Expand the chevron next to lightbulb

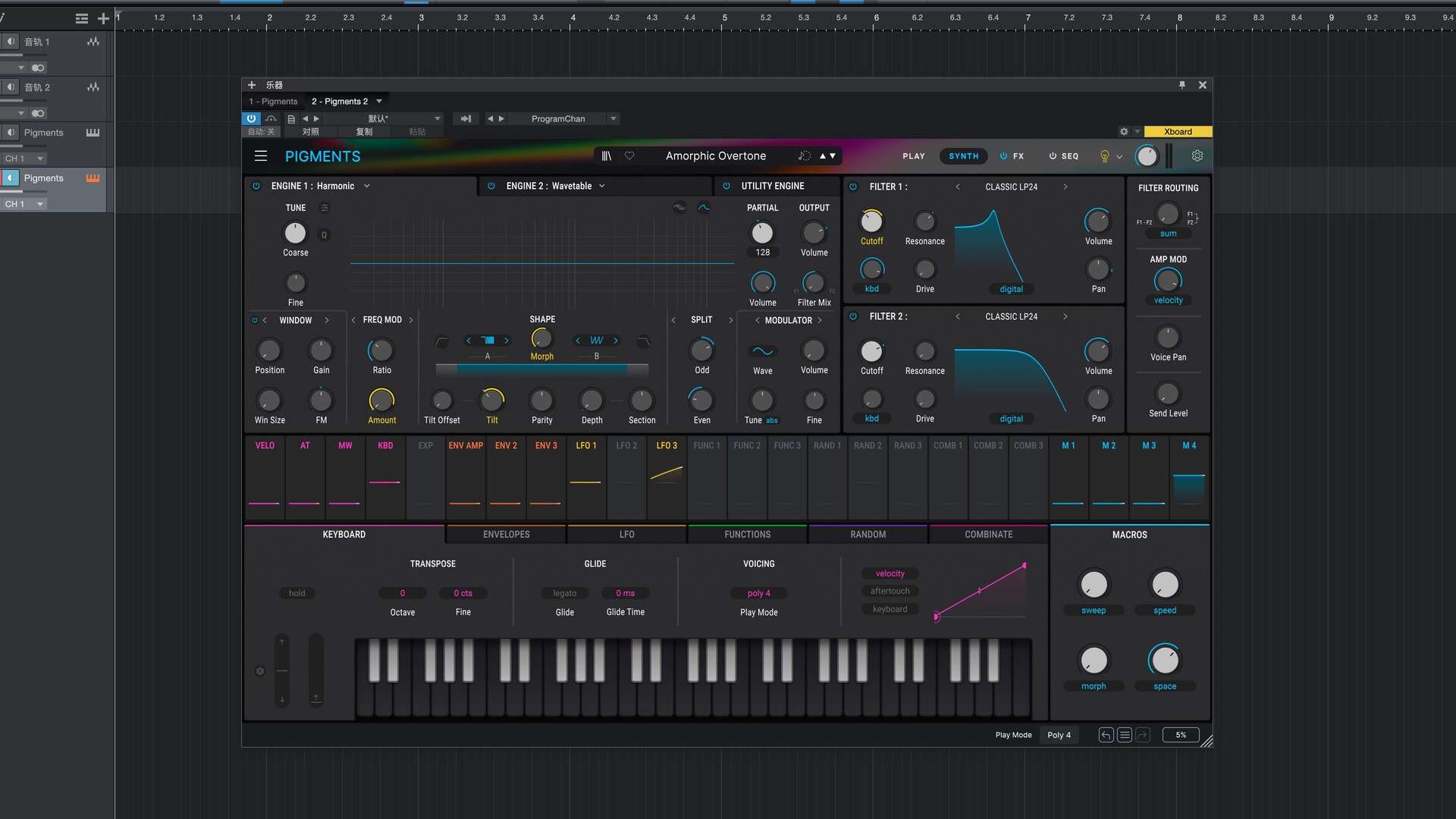[x=1119, y=157]
